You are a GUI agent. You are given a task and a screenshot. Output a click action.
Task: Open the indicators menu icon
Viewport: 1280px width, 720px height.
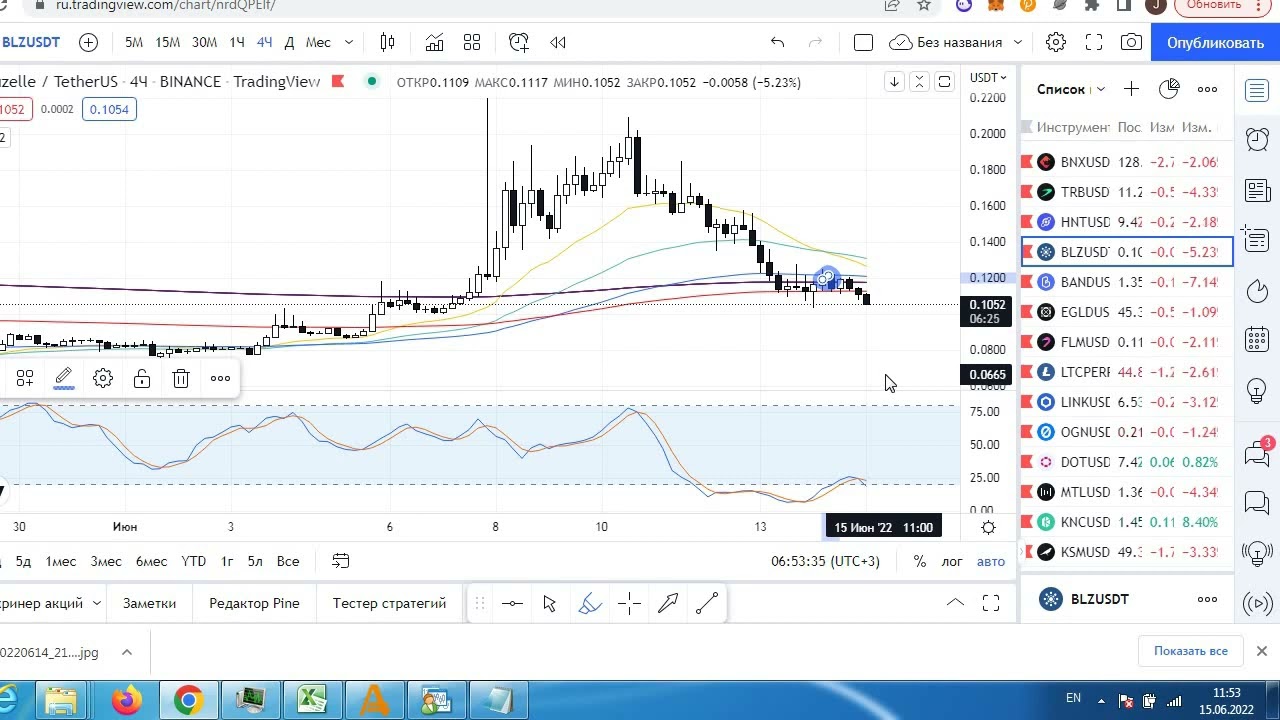coord(434,42)
